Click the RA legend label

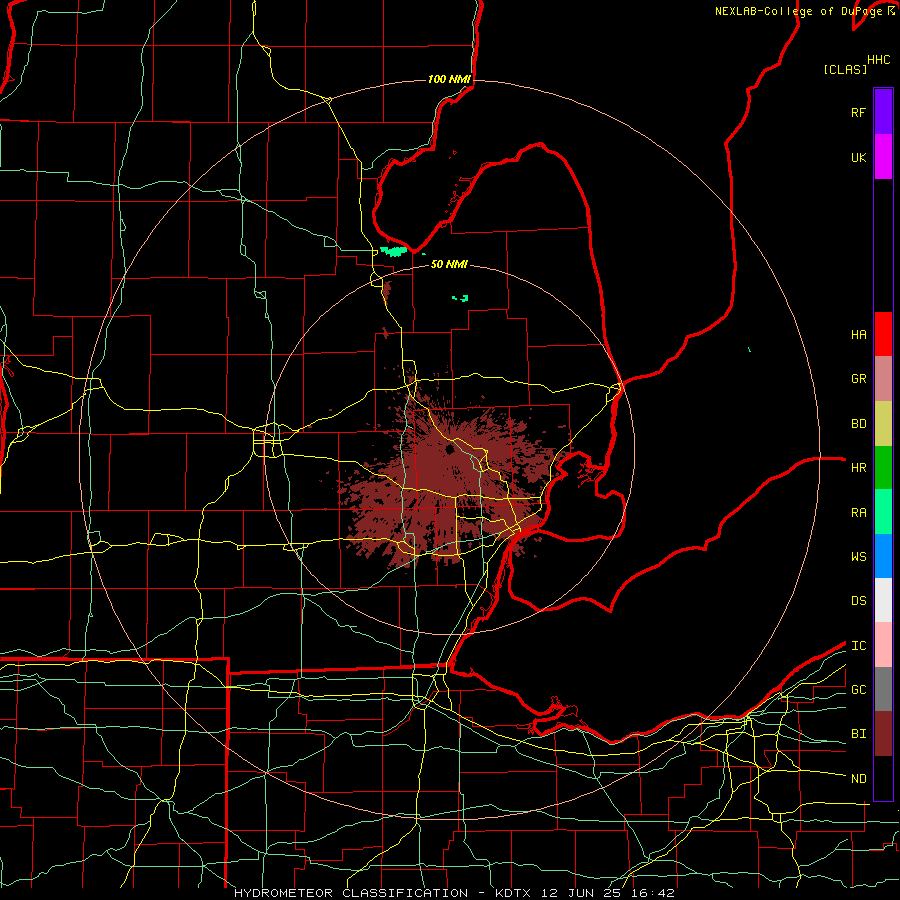pos(858,513)
